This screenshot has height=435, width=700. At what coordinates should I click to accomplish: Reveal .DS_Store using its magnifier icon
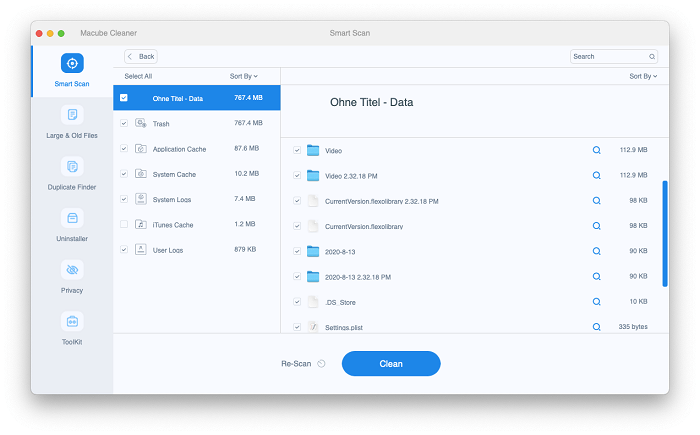coord(597,302)
